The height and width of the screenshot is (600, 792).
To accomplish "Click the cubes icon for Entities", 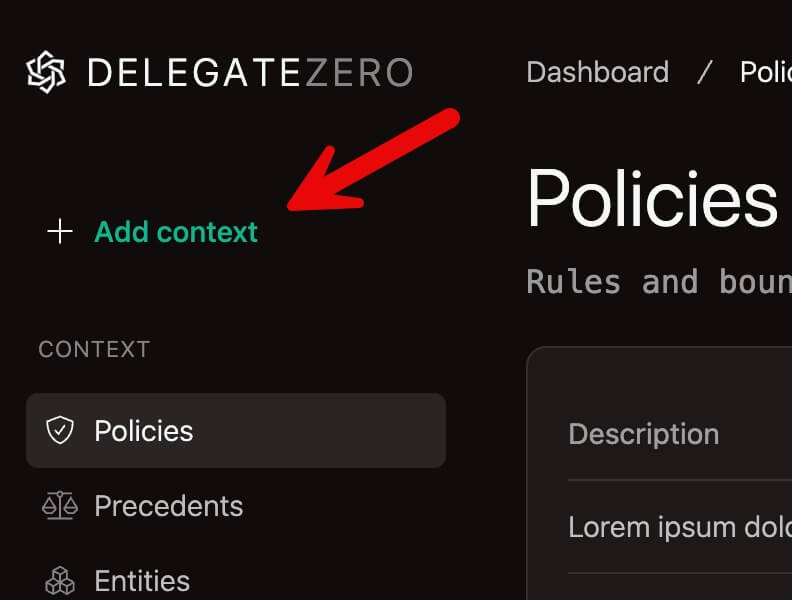I will [60, 580].
